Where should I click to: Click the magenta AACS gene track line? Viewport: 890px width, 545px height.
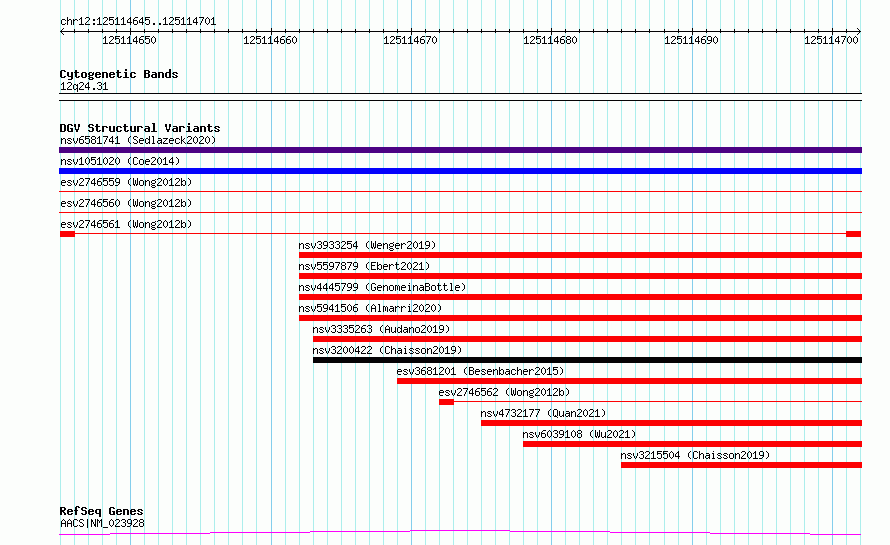[x=460, y=533]
